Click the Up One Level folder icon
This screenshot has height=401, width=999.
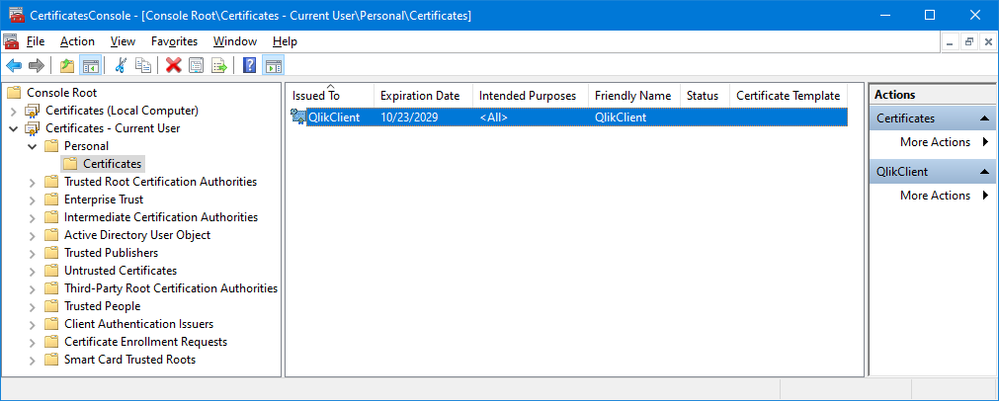pos(67,65)
